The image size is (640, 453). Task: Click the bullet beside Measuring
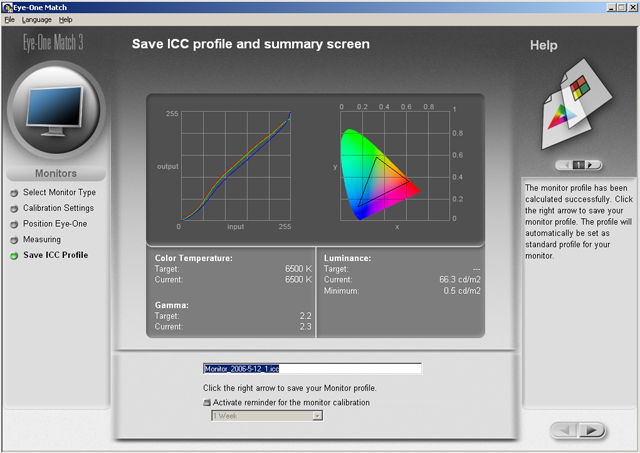[14, 240]
